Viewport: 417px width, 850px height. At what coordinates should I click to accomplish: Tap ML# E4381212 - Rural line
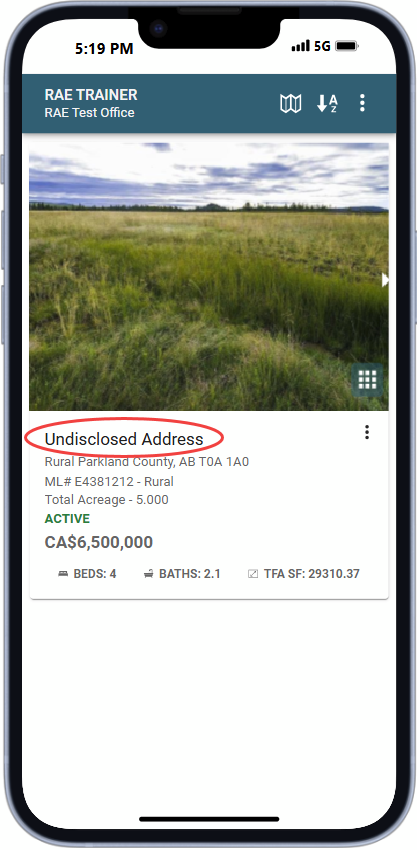tap(109, 481)
